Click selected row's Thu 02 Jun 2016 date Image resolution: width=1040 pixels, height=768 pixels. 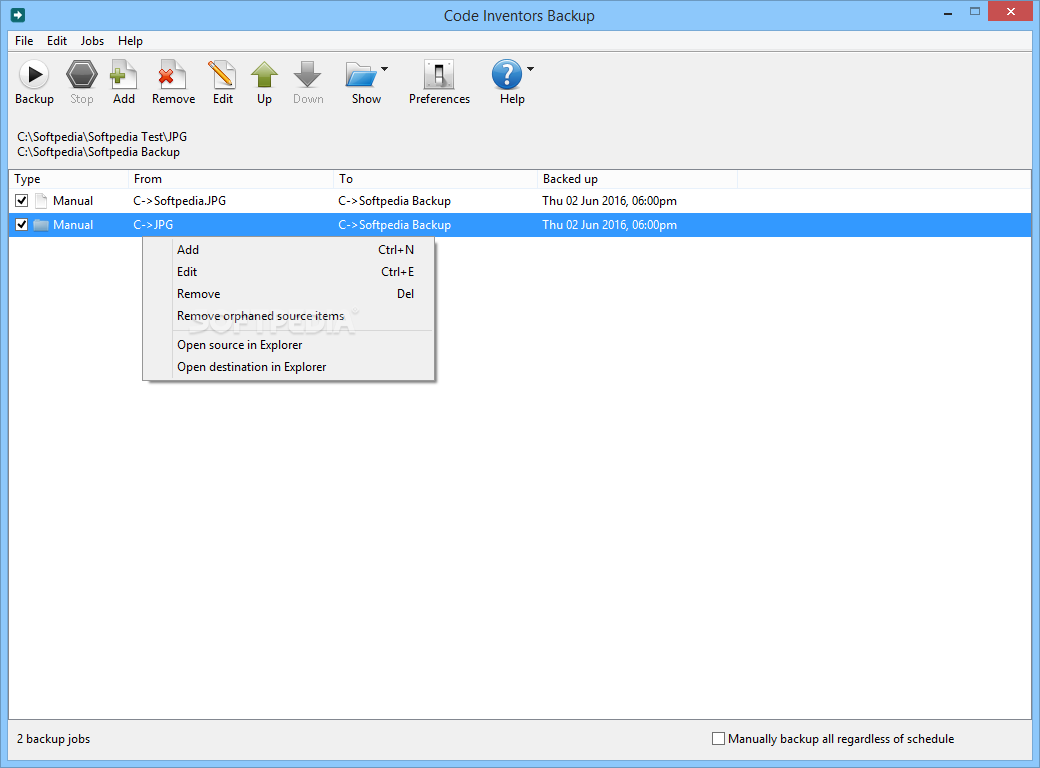610,225
